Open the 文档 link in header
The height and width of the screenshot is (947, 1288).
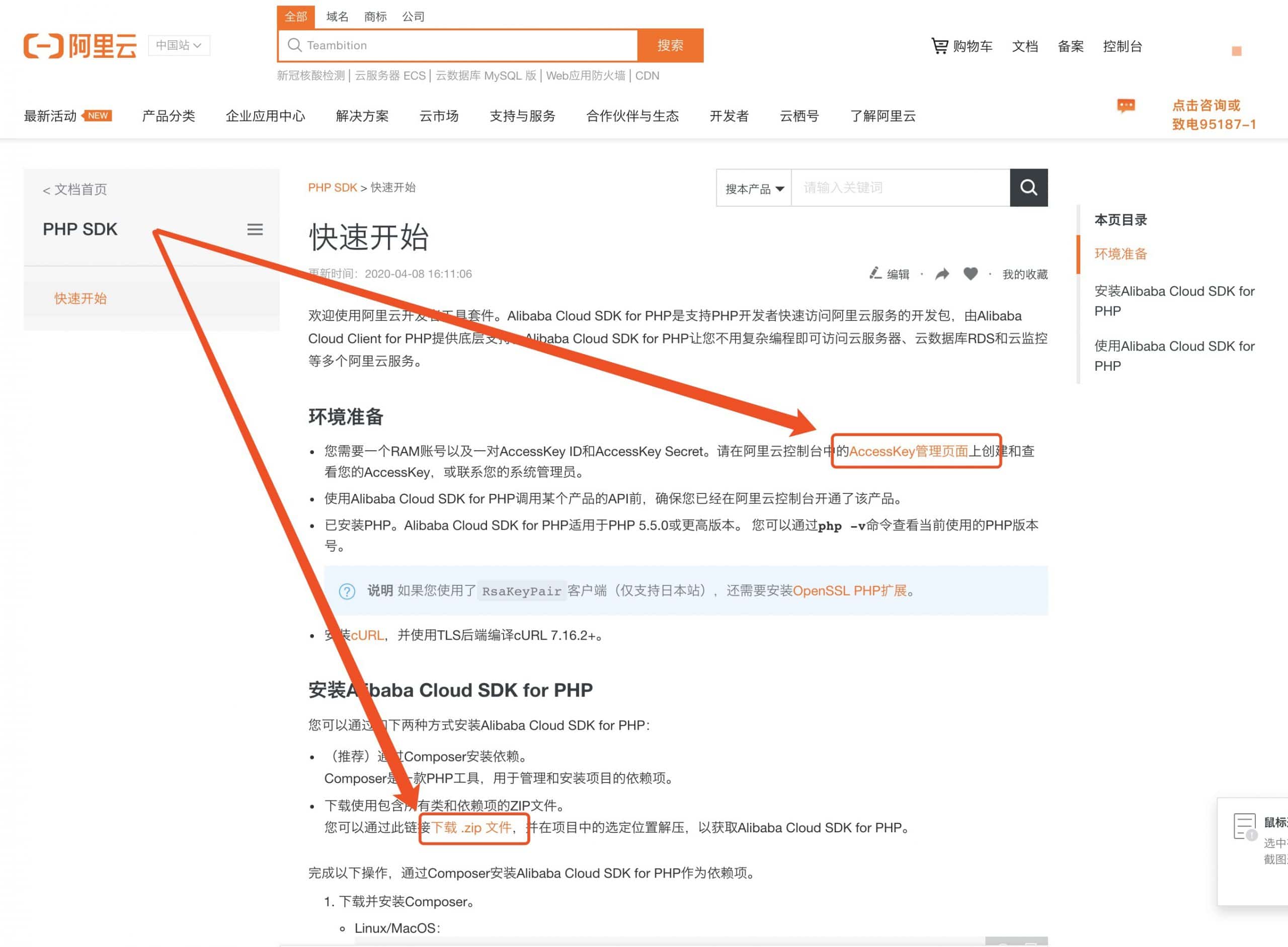click(x=1025, y=46)
